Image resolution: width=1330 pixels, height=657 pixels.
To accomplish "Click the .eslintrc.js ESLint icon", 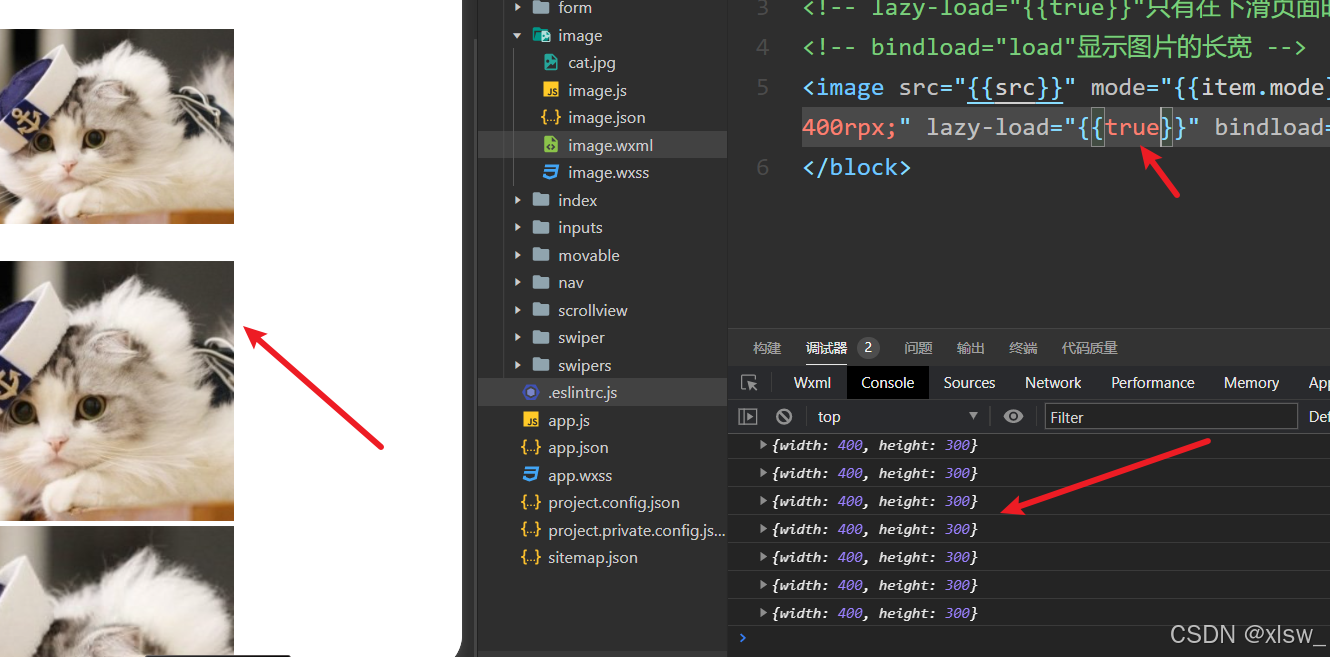I will pyautogui.click(x=531, y=392).
